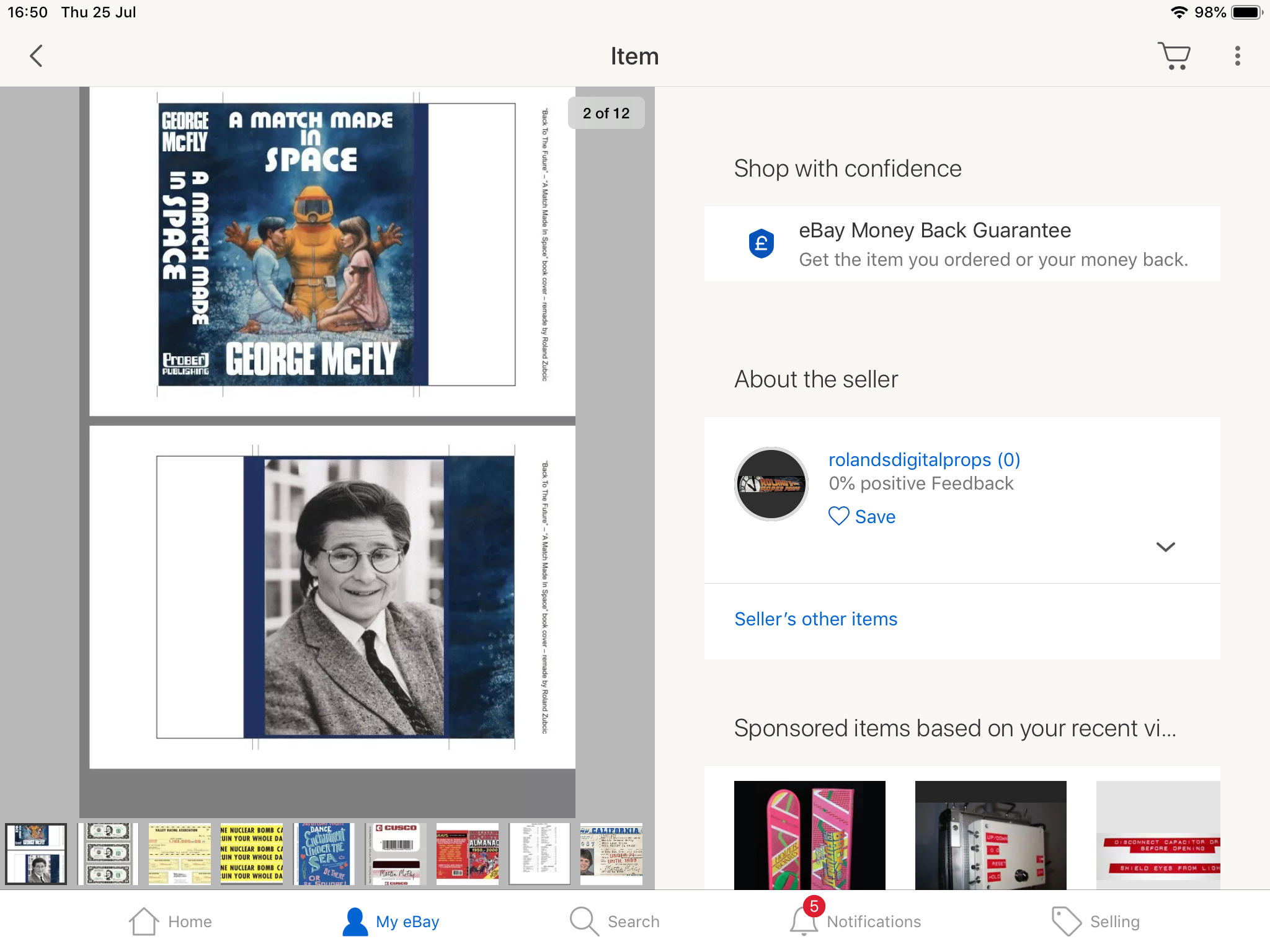Select the Nuclear Bomb sign thumbnail

[x=252, y=853]
